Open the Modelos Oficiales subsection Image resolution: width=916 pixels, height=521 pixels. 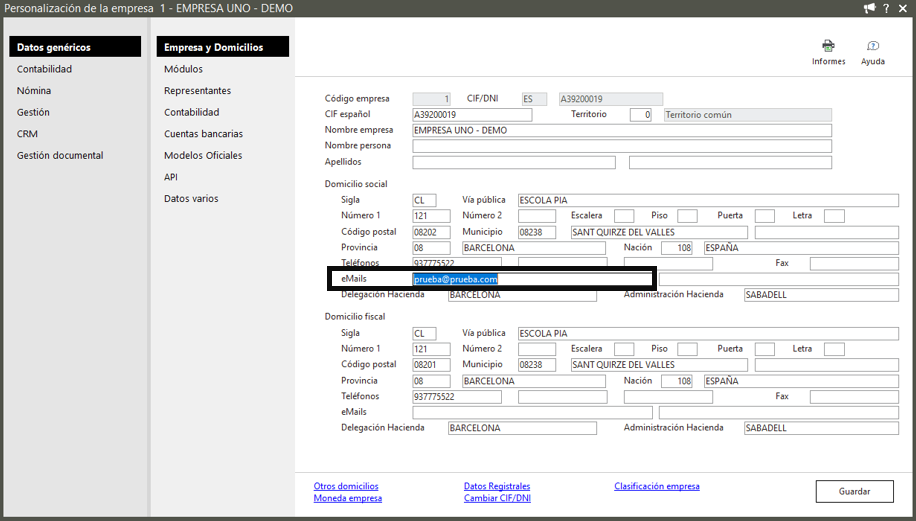click(x=203, y=155)
